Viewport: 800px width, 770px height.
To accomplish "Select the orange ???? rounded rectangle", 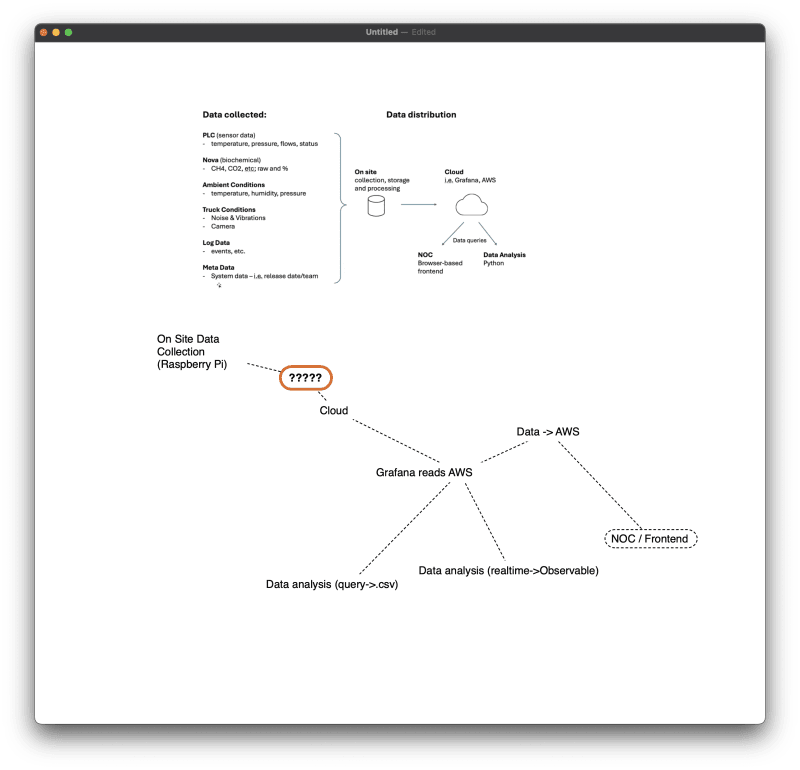I will [306, 378].
